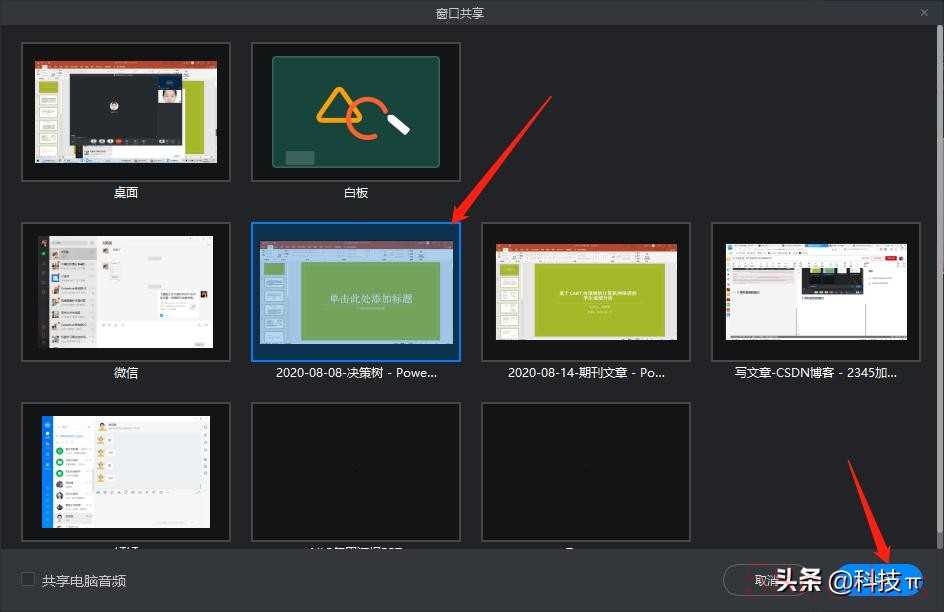Close the 窗口共享 dialog
944x612 pixels.
(x=924, y=12)
